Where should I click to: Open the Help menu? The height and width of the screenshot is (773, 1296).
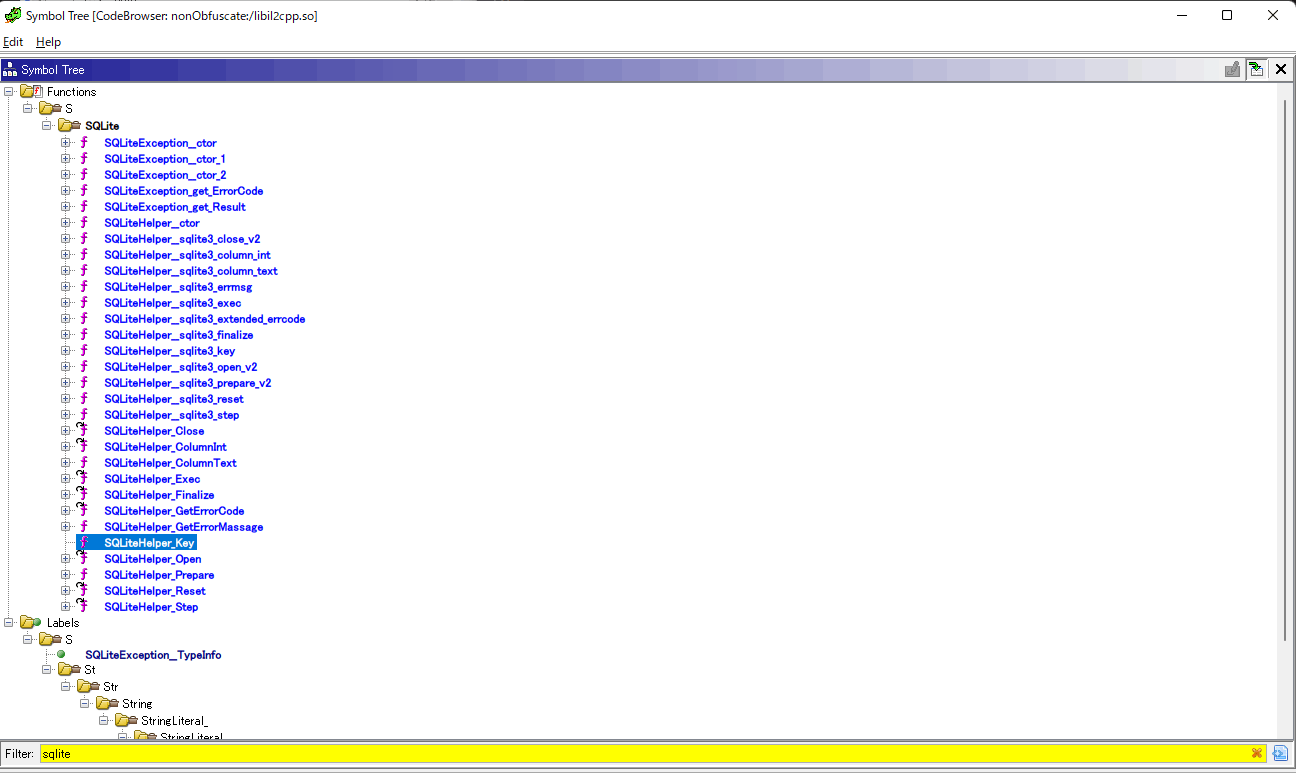click(48, 42)
